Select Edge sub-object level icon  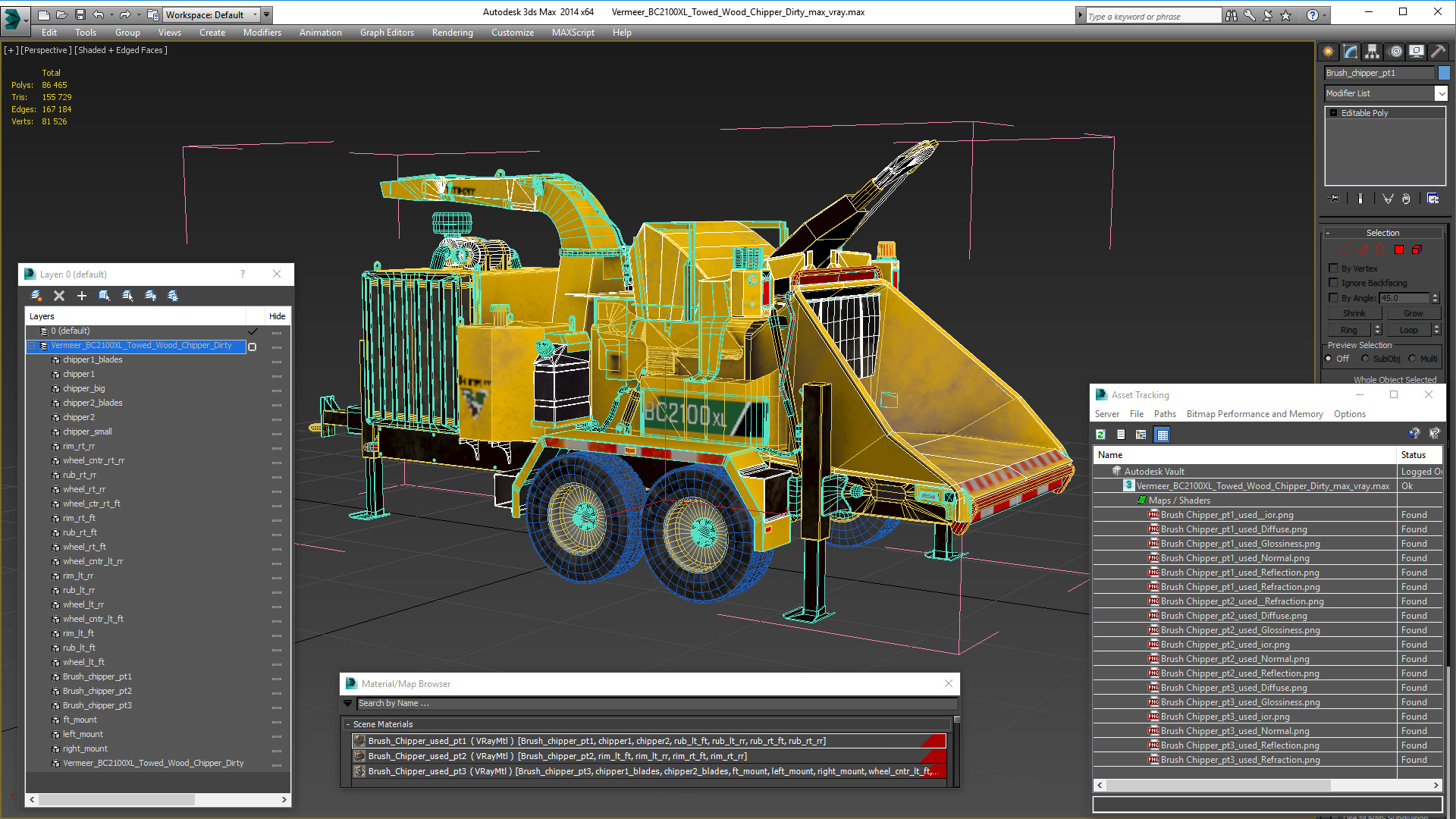pos(1362,249)
